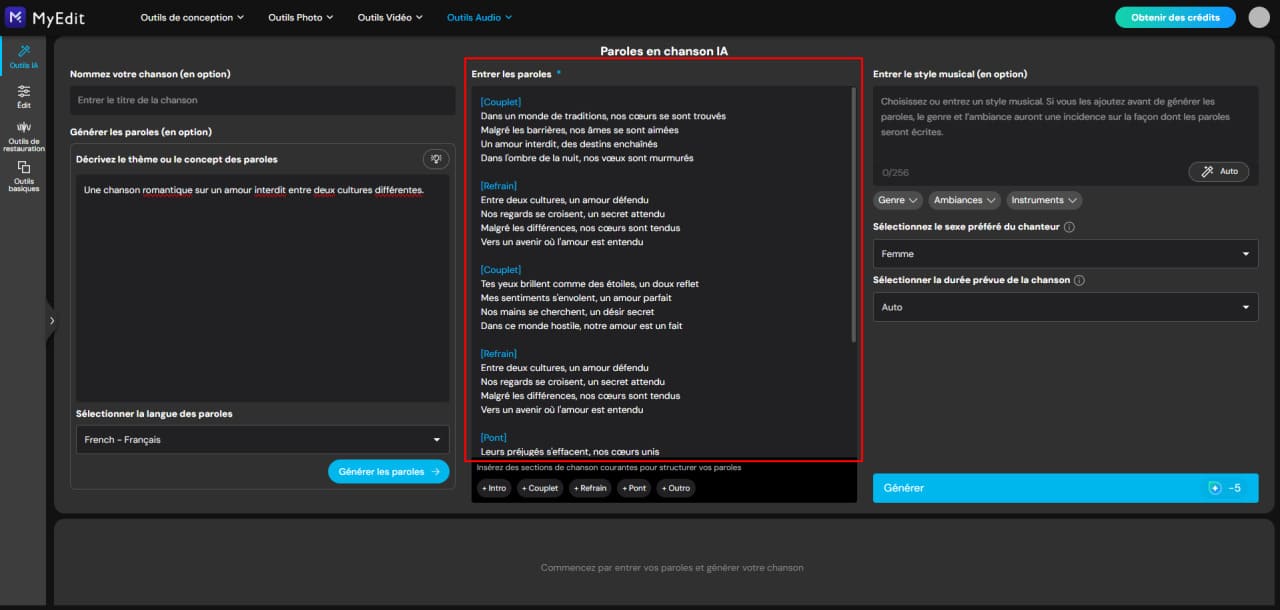Click lyric line 'Leurs préjugés s'effacent, nos cœurs unis'
The width and height of the screenshot is (1280, 610).
point(570,452)
